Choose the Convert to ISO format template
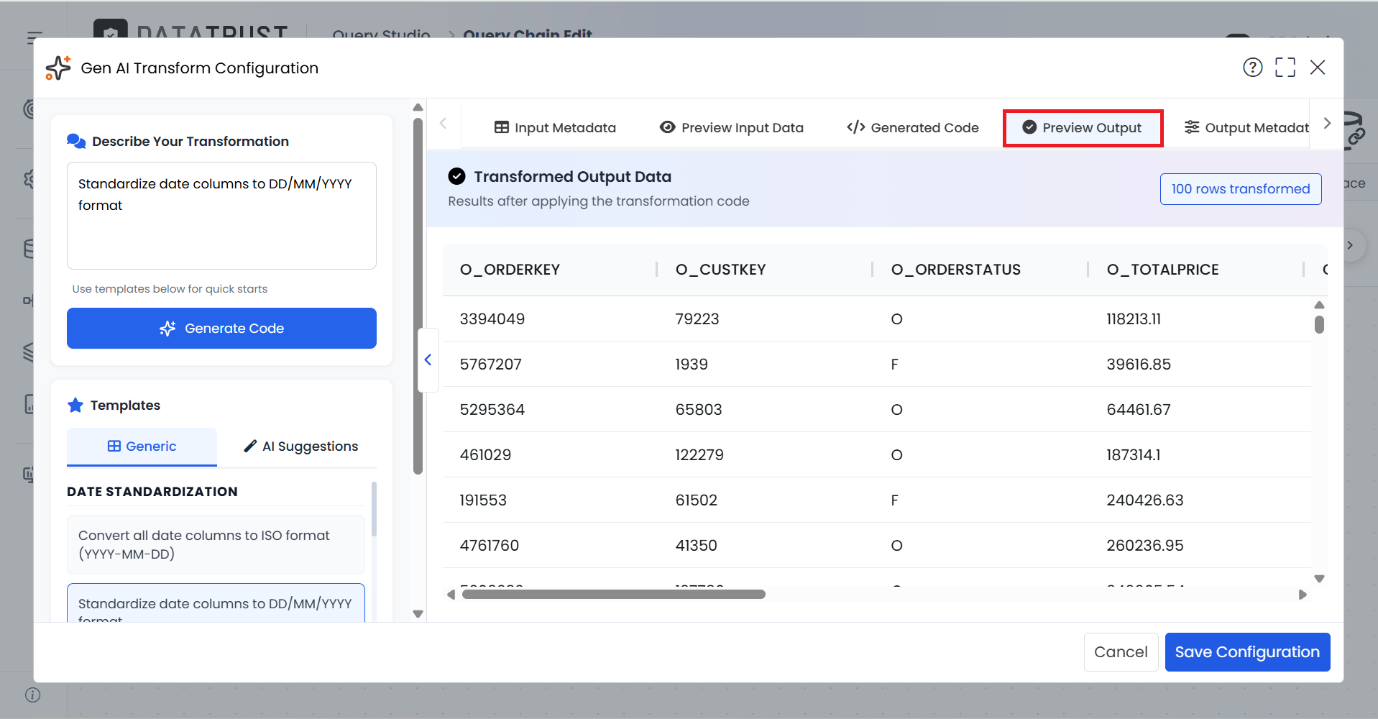 point(216,545)
